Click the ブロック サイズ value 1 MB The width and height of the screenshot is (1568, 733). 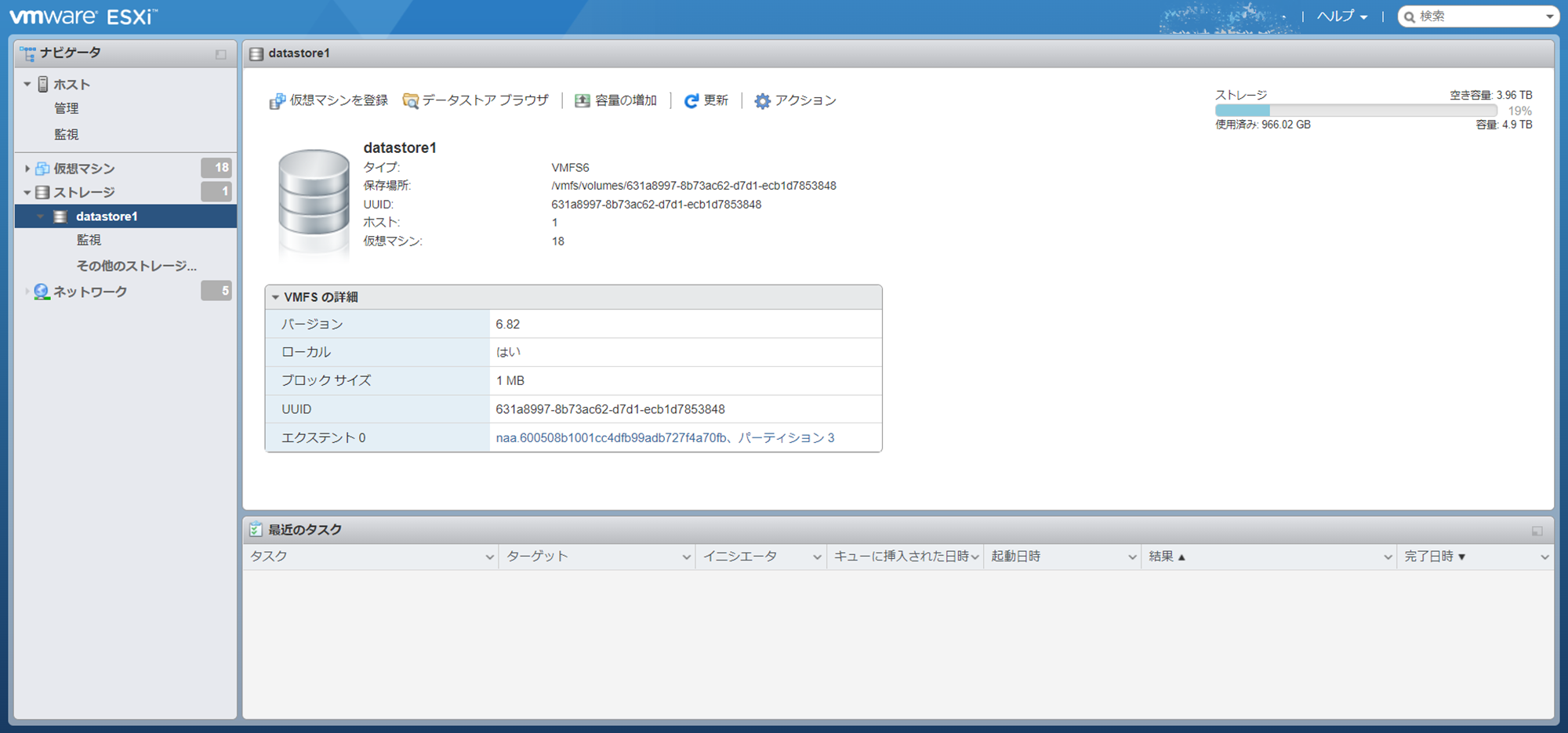(510, 380)
